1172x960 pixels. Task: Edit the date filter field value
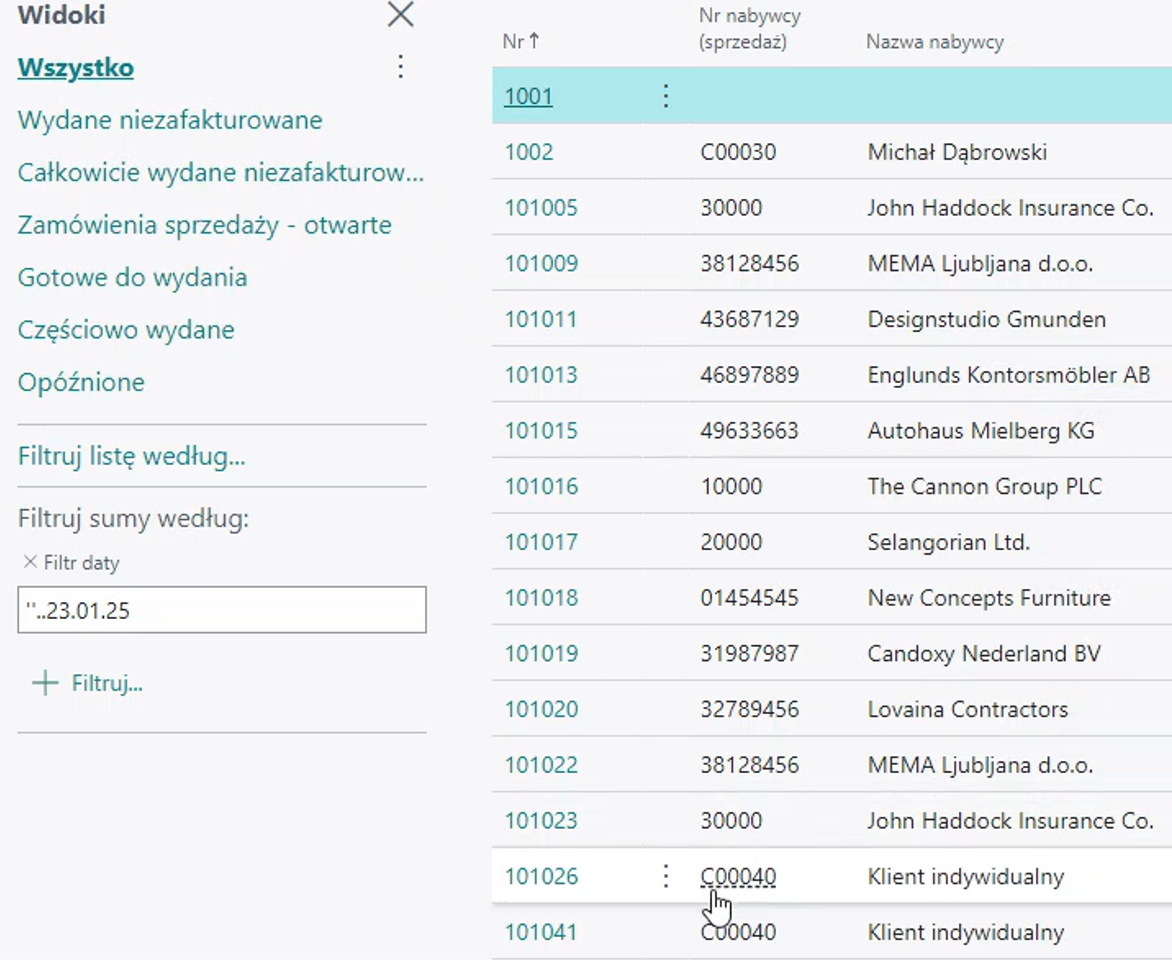pos(222,610)
